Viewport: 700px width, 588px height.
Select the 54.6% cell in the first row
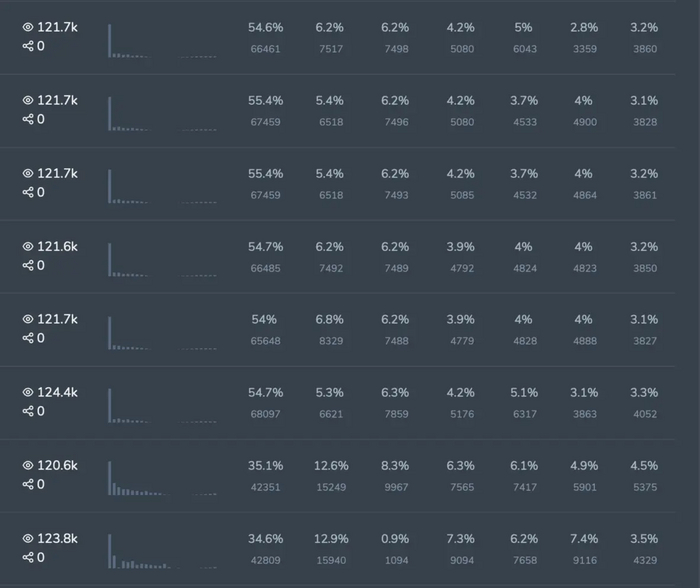[265, 27]
